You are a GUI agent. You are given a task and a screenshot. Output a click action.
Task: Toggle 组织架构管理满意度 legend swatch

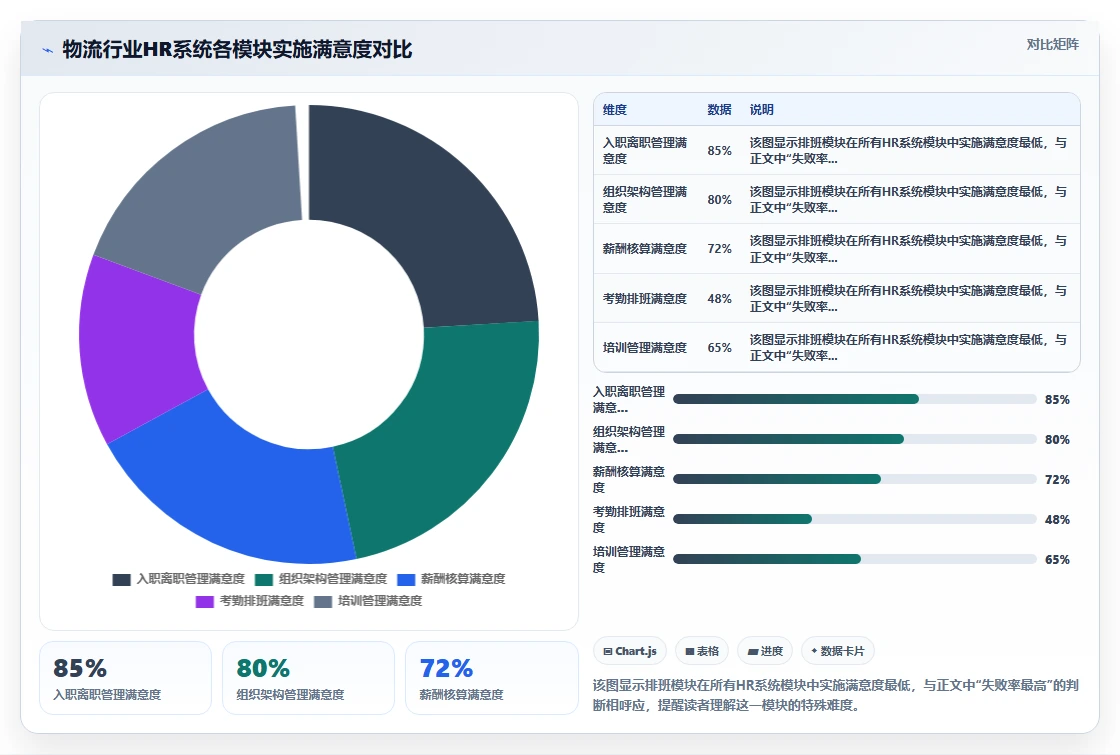click(x=264, y=579)
